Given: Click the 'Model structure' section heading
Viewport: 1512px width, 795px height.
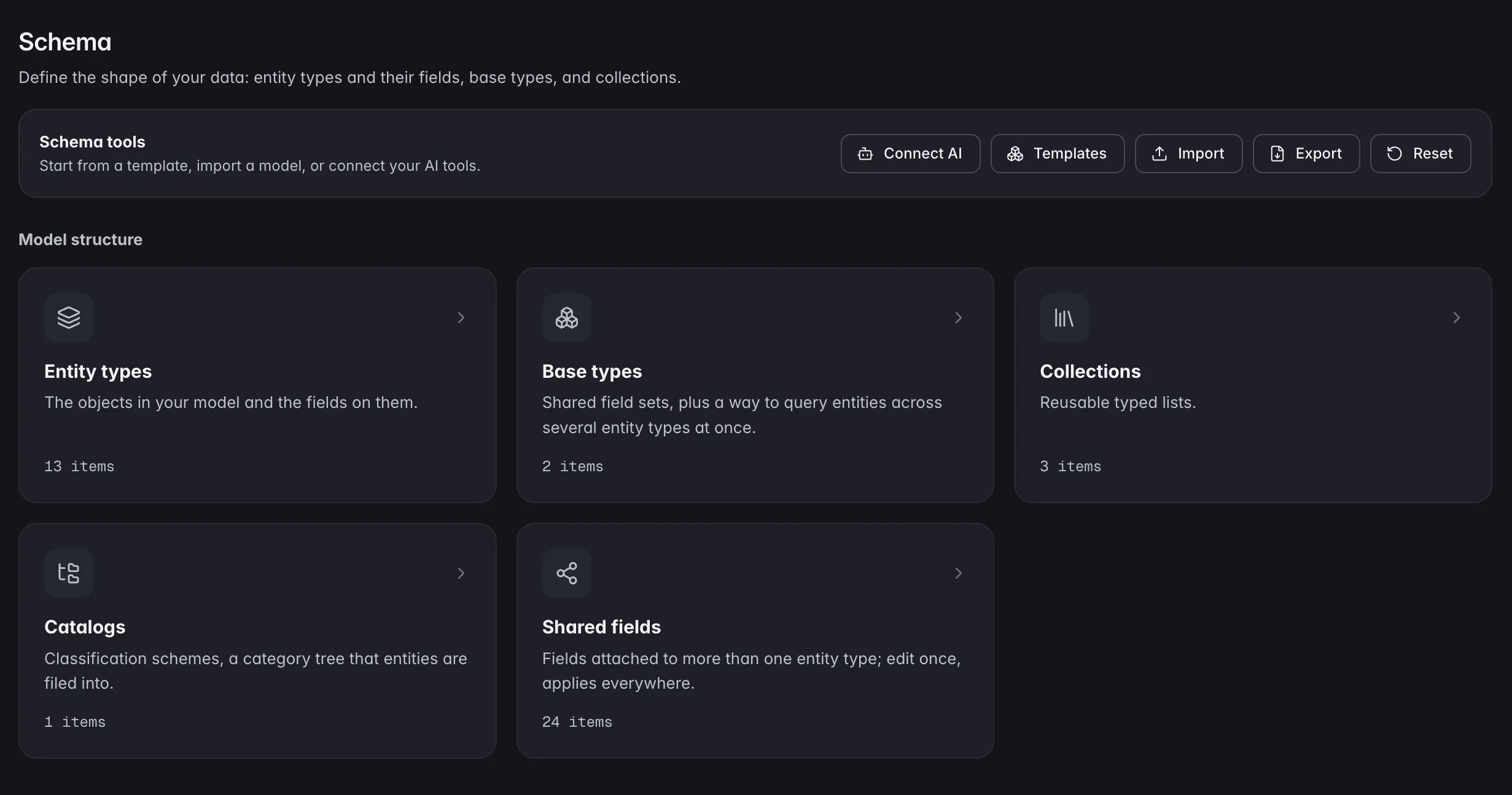Looking at the screenshot, I should click(80, 240).
